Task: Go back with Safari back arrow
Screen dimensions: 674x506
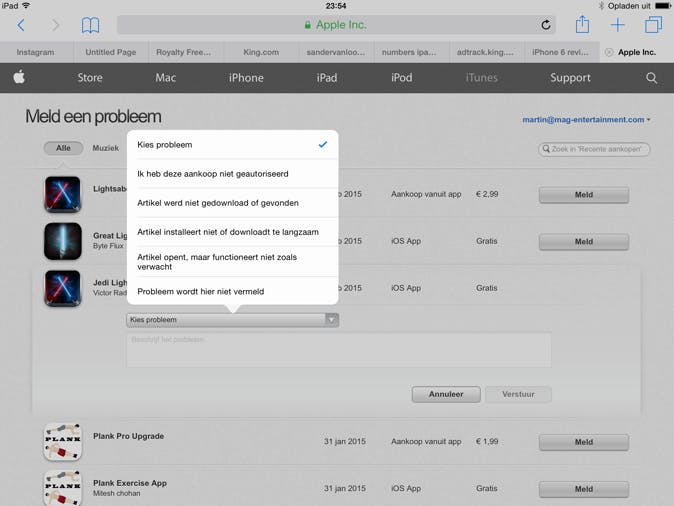Action: 21,25
